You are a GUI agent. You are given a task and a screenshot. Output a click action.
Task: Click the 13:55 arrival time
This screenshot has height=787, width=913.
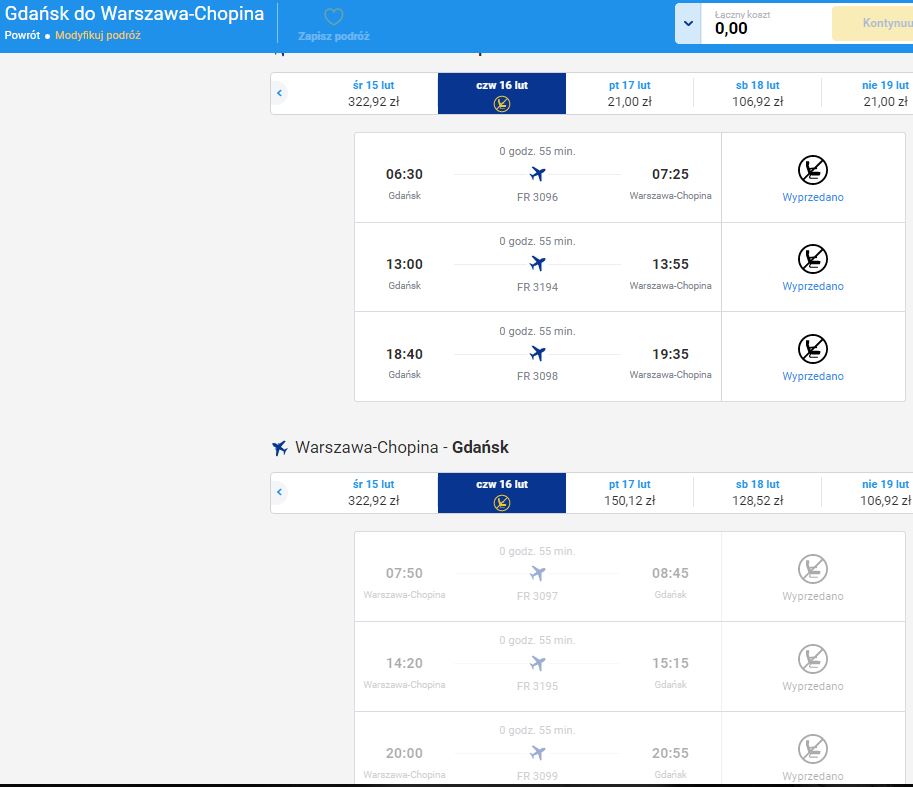tap(670, 264)
